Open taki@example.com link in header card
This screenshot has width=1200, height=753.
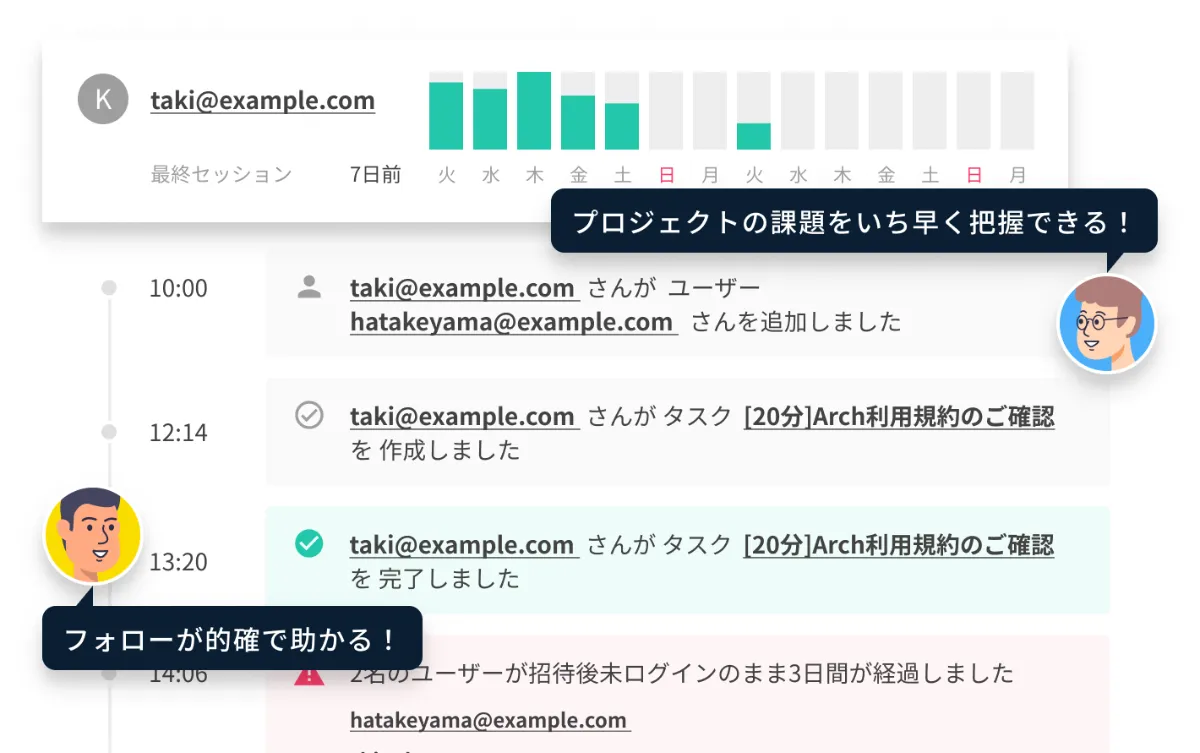point(263,100)
